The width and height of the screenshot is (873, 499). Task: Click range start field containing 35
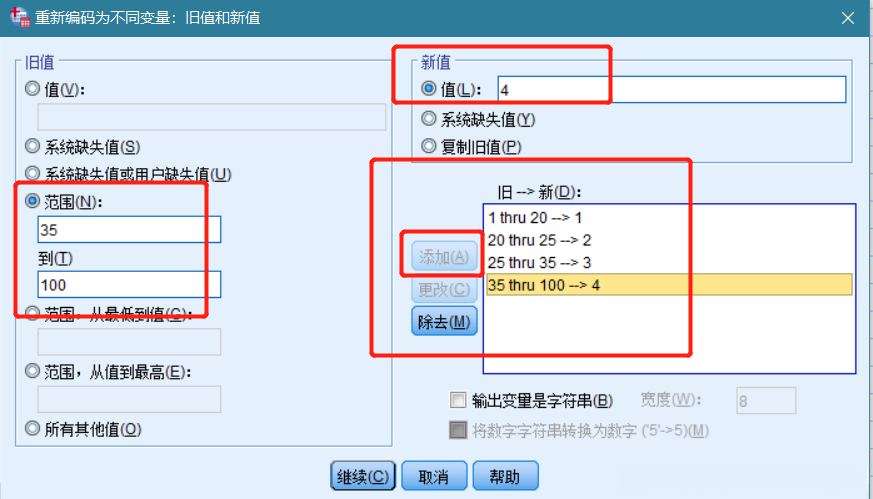tap(129, 229)
